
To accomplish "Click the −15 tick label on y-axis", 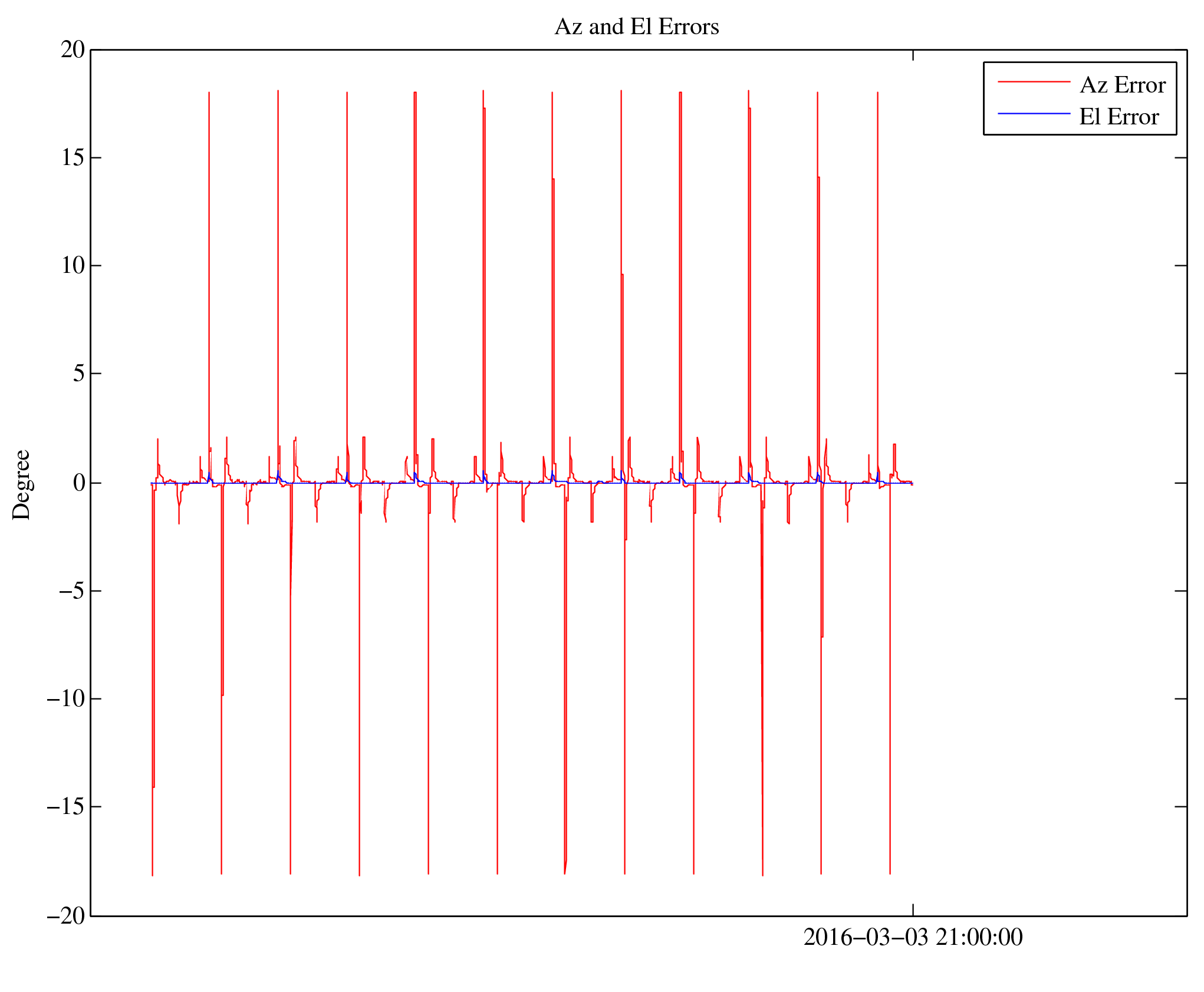I will [x=66, y=806].
